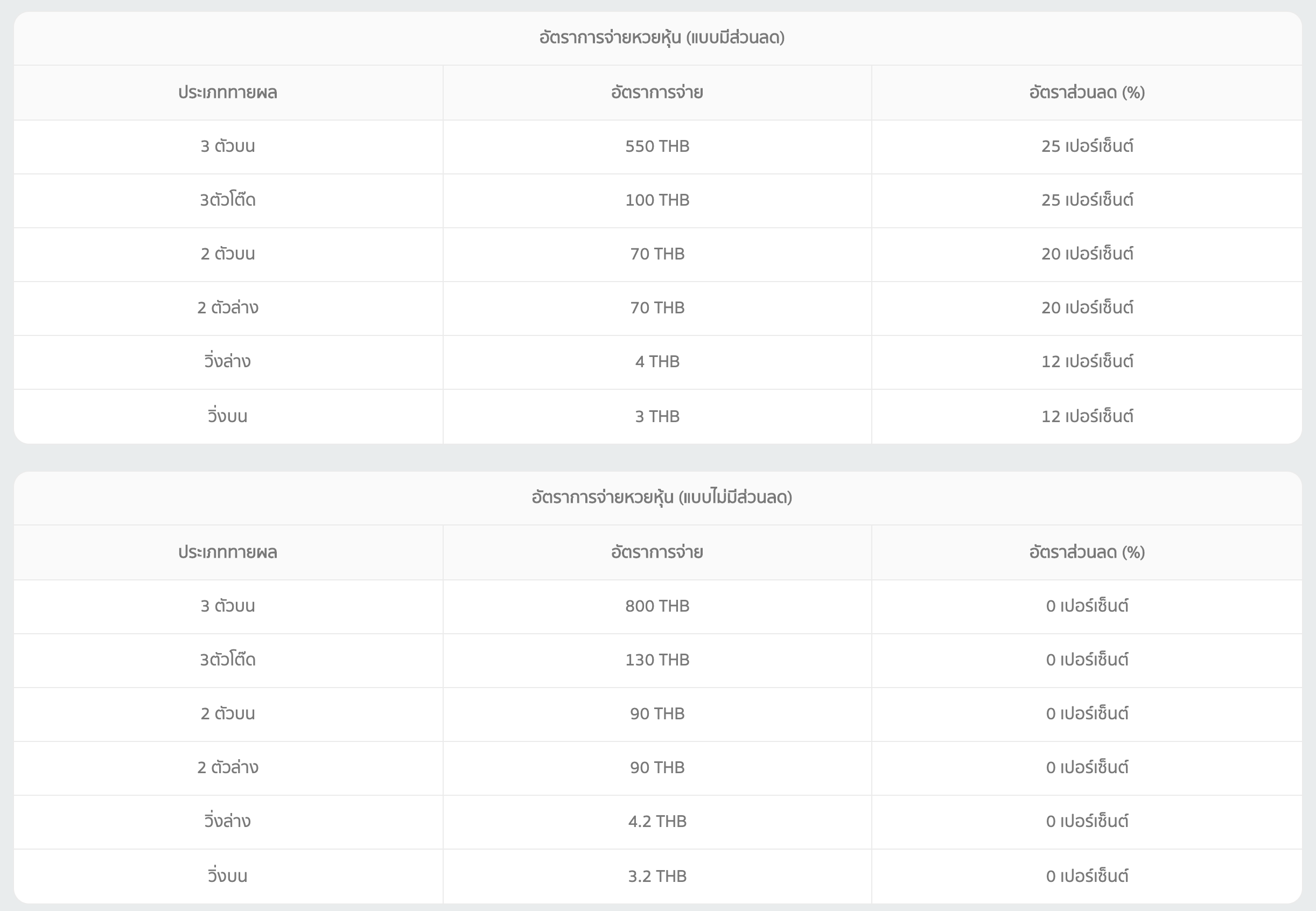
Task: Click the 3.2 THB payout cell
Action: click(657, 875)
